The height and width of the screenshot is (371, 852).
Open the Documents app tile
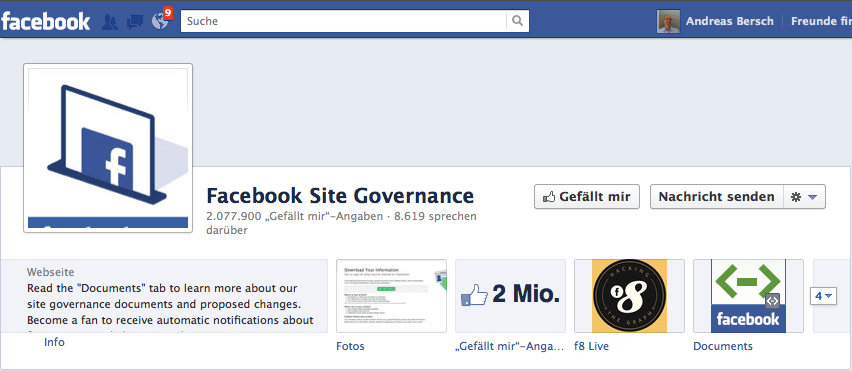pyautogui.click(x=748, y=295)
